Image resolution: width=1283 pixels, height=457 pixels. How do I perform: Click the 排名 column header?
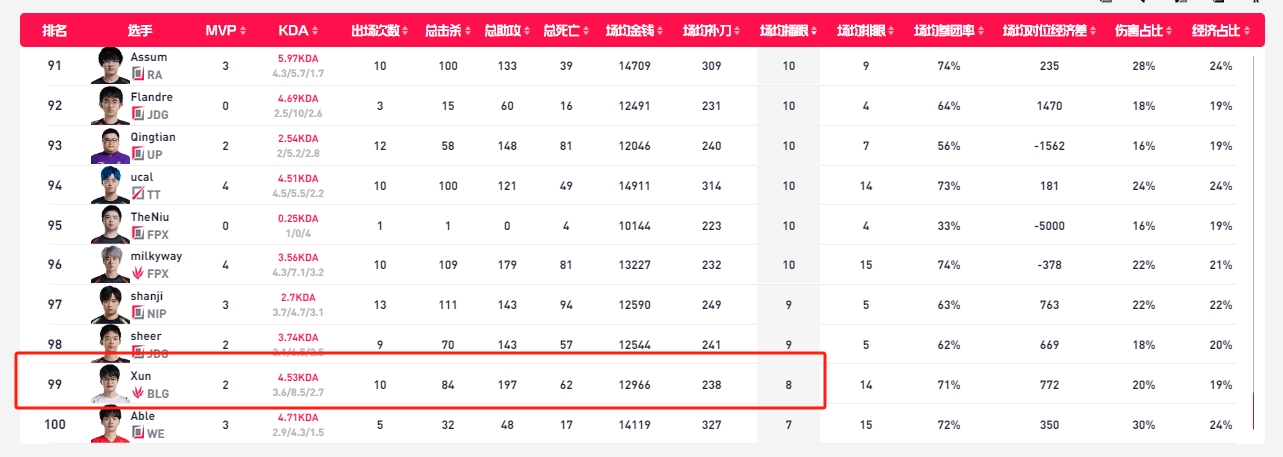[55, 31]
